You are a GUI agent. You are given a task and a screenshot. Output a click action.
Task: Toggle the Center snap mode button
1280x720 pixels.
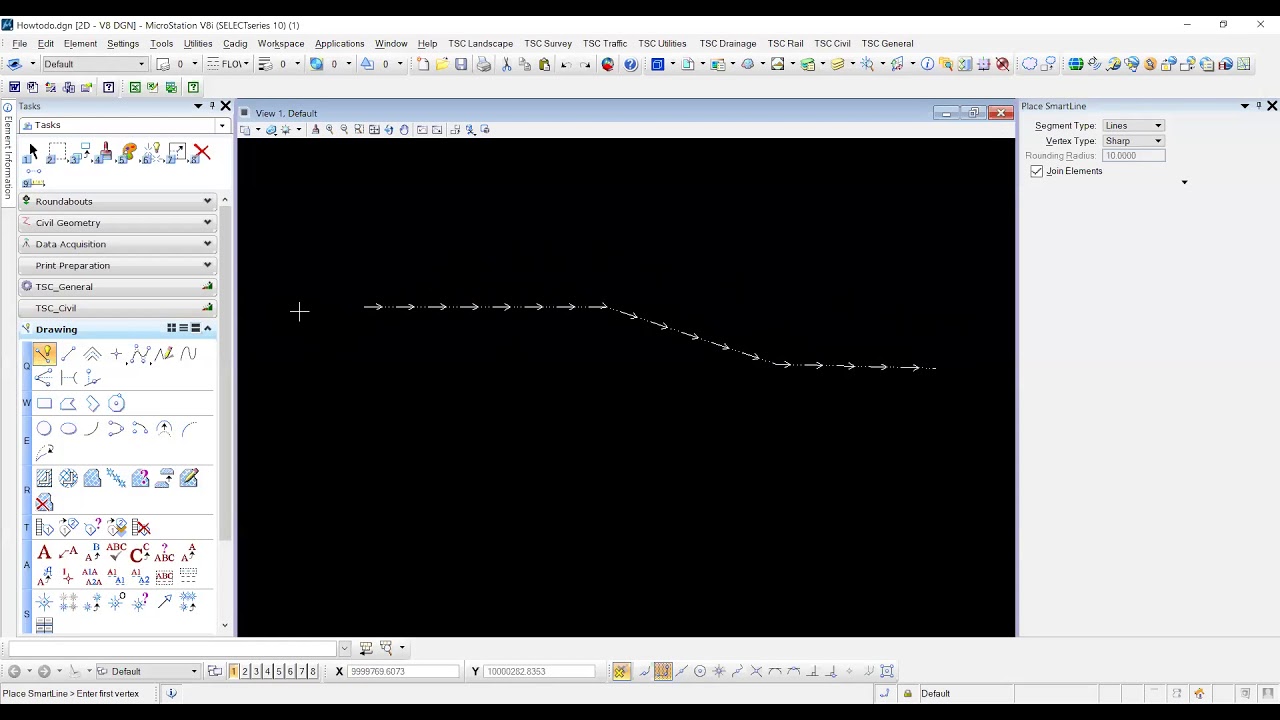tap(700, 672)
